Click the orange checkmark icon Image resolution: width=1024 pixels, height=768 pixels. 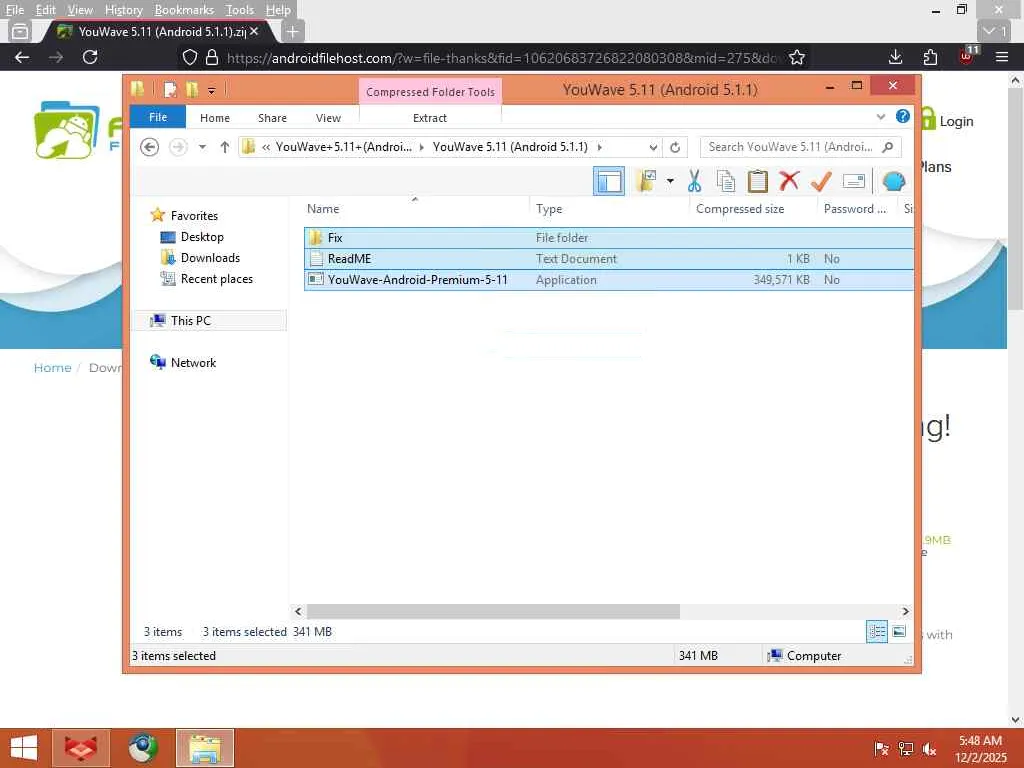[x=821, y=181]
